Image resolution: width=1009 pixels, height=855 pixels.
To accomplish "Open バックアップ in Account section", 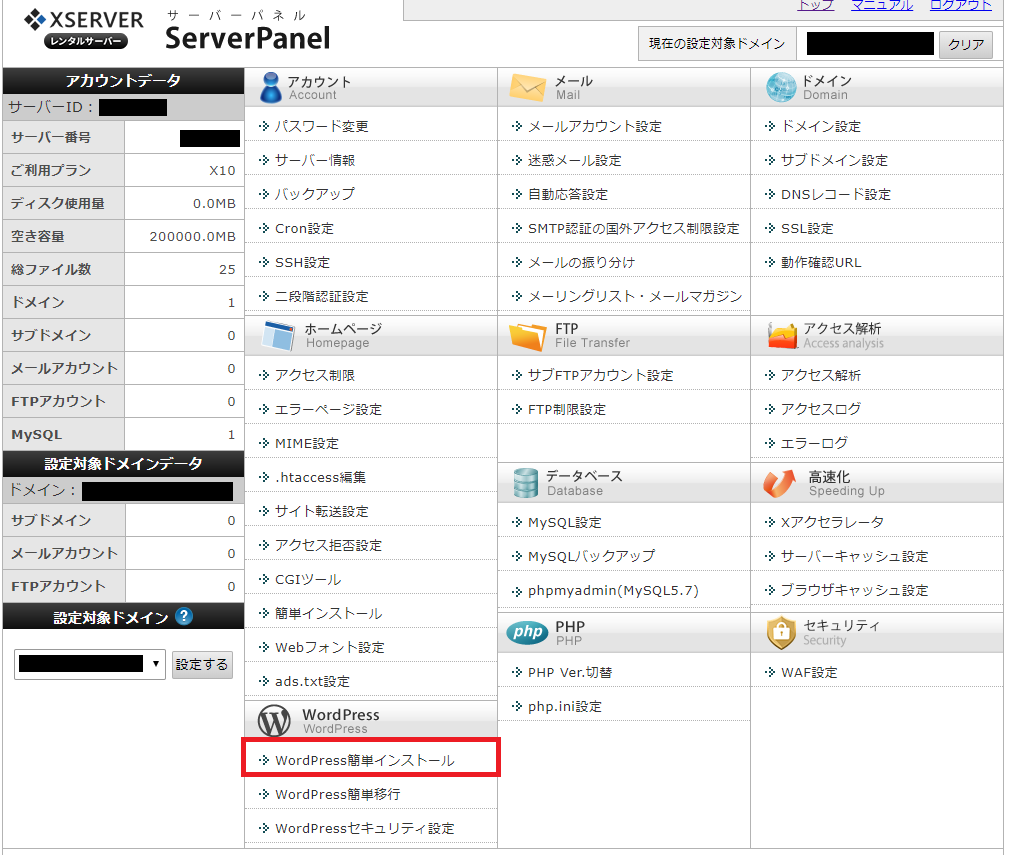I will click(315, 194).
